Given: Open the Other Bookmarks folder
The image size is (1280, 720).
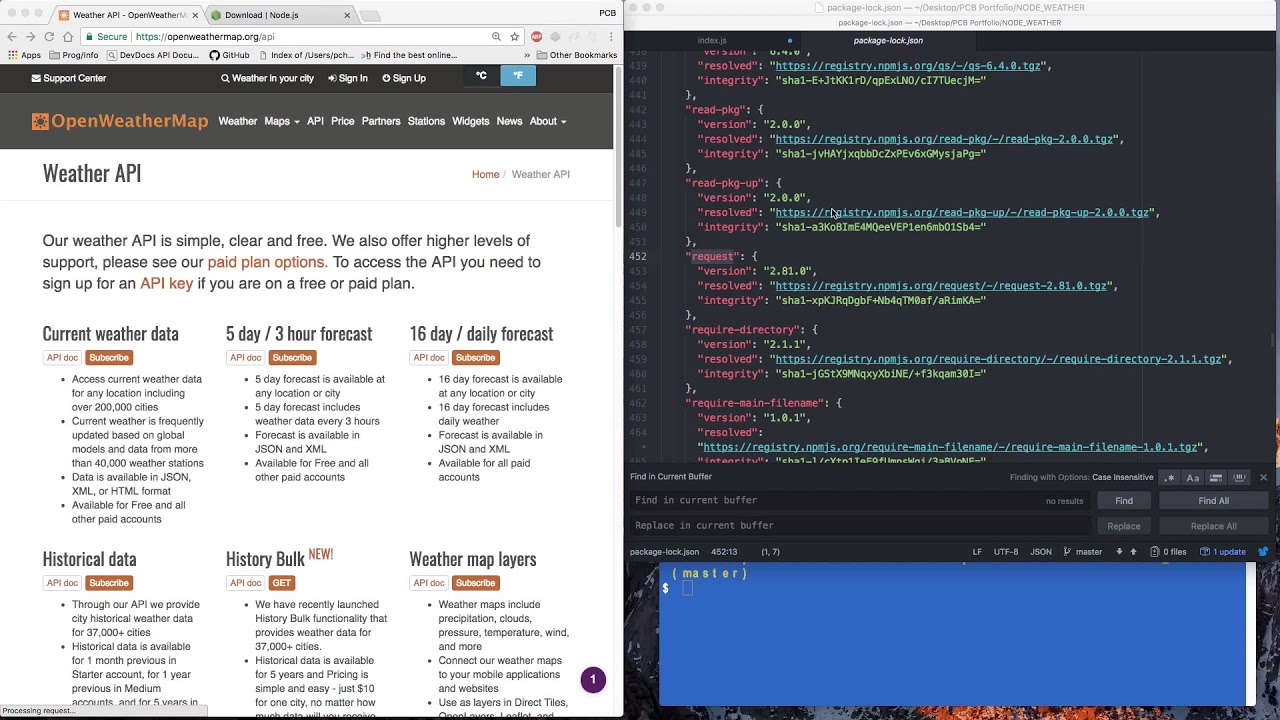Looking at the screenshot, I should pyautogui.click(x=576, y=55).
